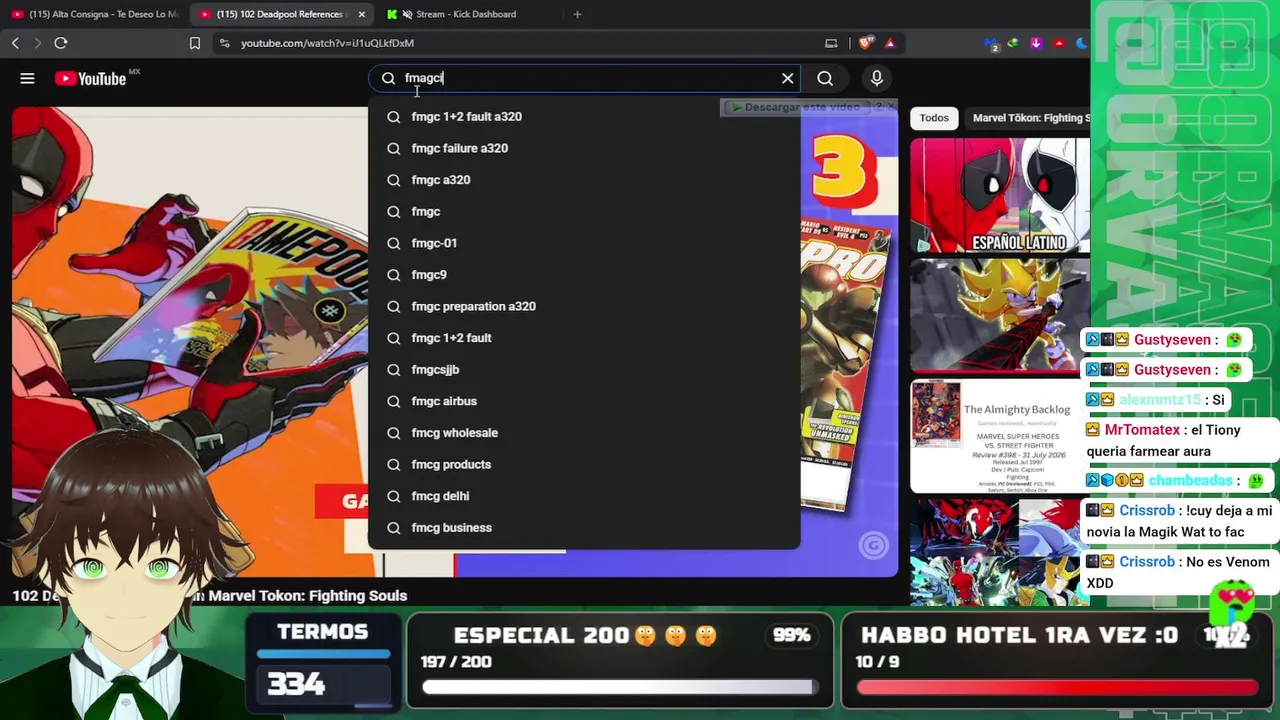Click the "197 / 200" goal count
This screenshot has width=1280, height=720.
pyautogui.click(x=455, y=662)
